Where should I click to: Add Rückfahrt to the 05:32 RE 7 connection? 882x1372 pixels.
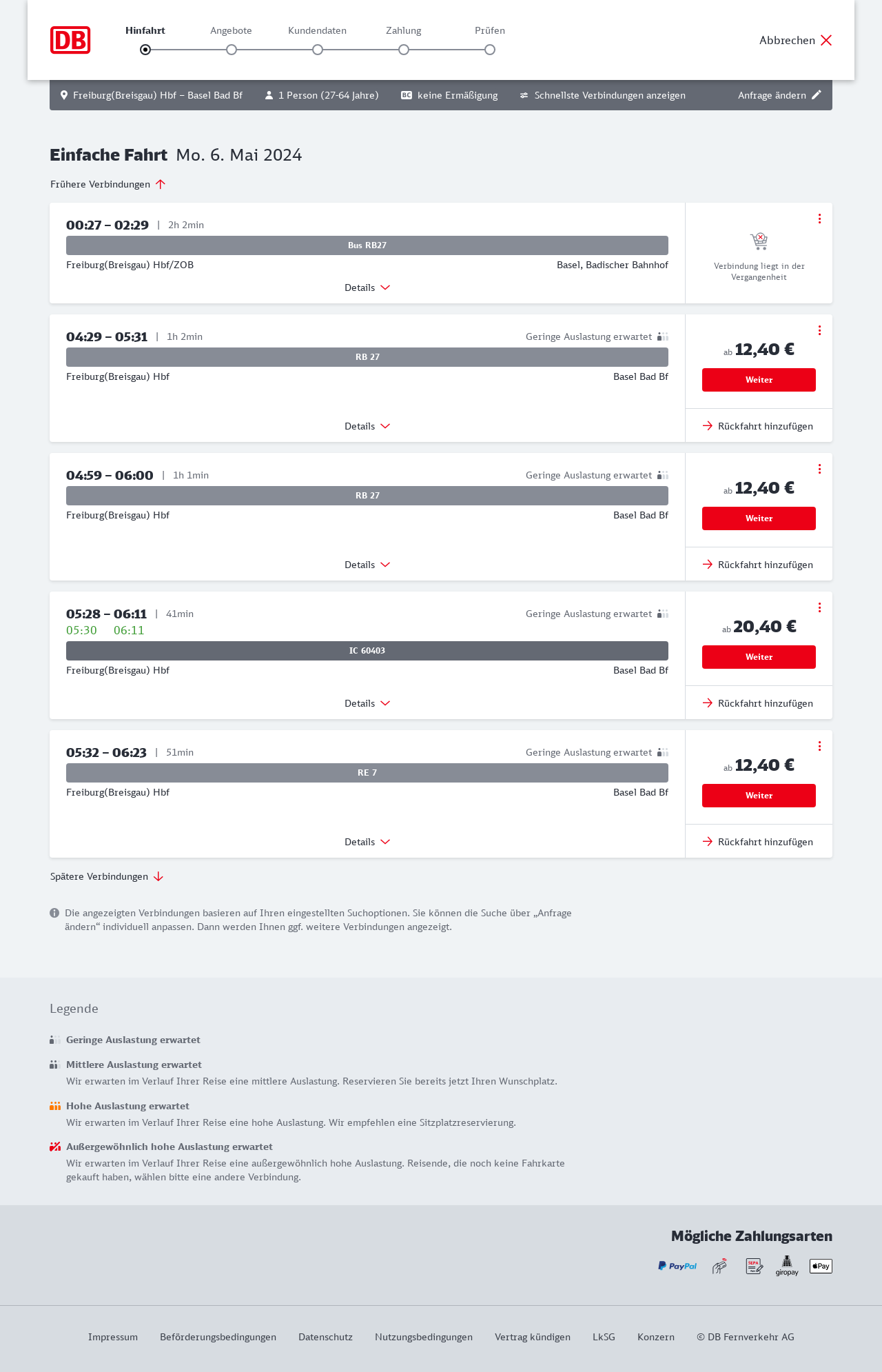click(x=758, y=842)
